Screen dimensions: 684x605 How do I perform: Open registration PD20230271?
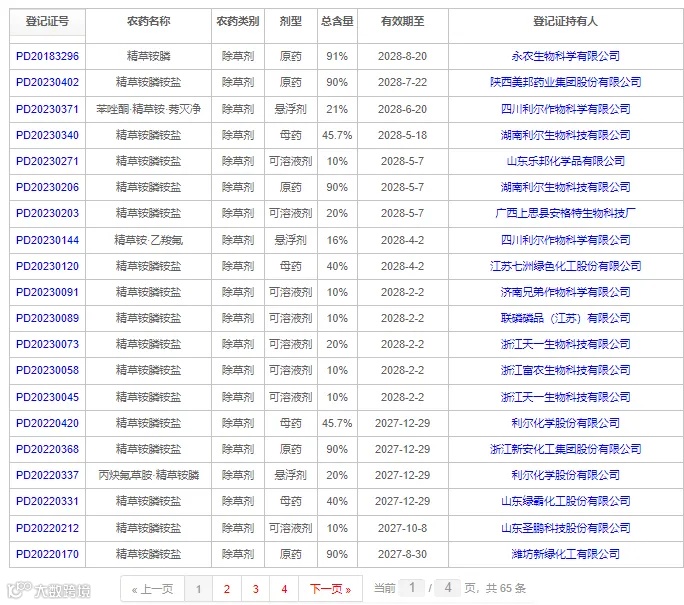tap(48, 161)
